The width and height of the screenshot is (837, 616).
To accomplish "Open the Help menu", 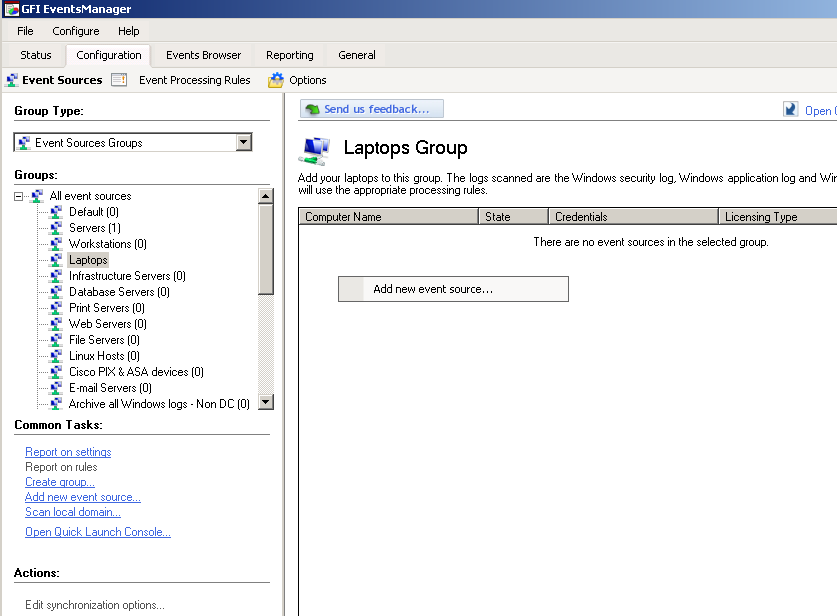I will [x=129, y=31].
